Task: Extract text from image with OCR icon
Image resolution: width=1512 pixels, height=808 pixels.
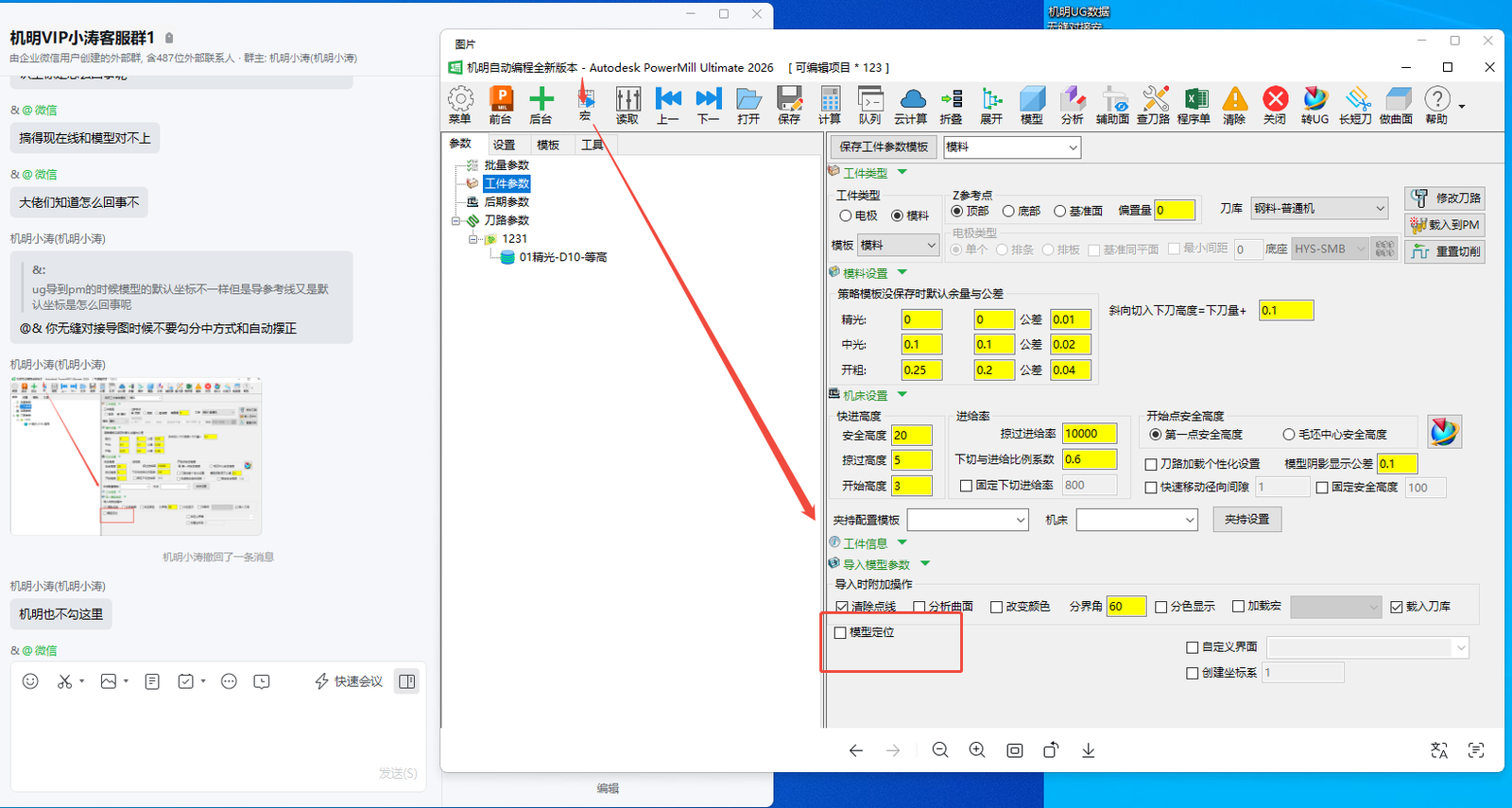Action: tap(1476, 750)
